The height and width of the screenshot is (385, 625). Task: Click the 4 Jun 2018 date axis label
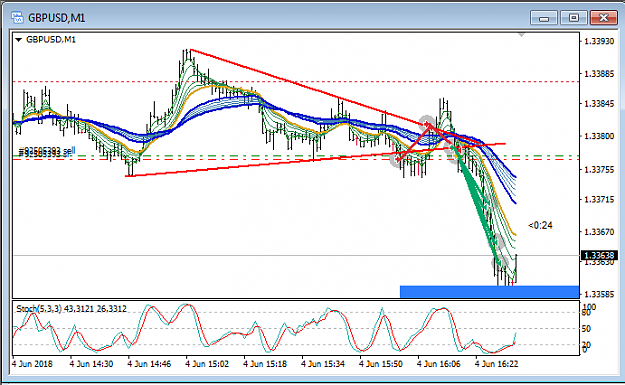point(32,364)
